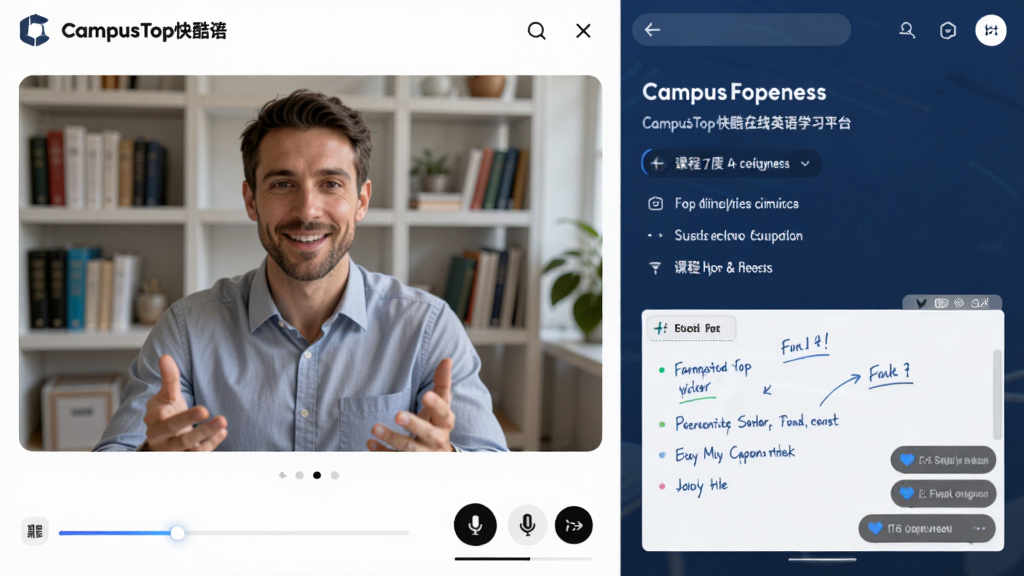Click the blue slider handle
The width and height of the screenshot is (1024, 576).
(177, 533)
